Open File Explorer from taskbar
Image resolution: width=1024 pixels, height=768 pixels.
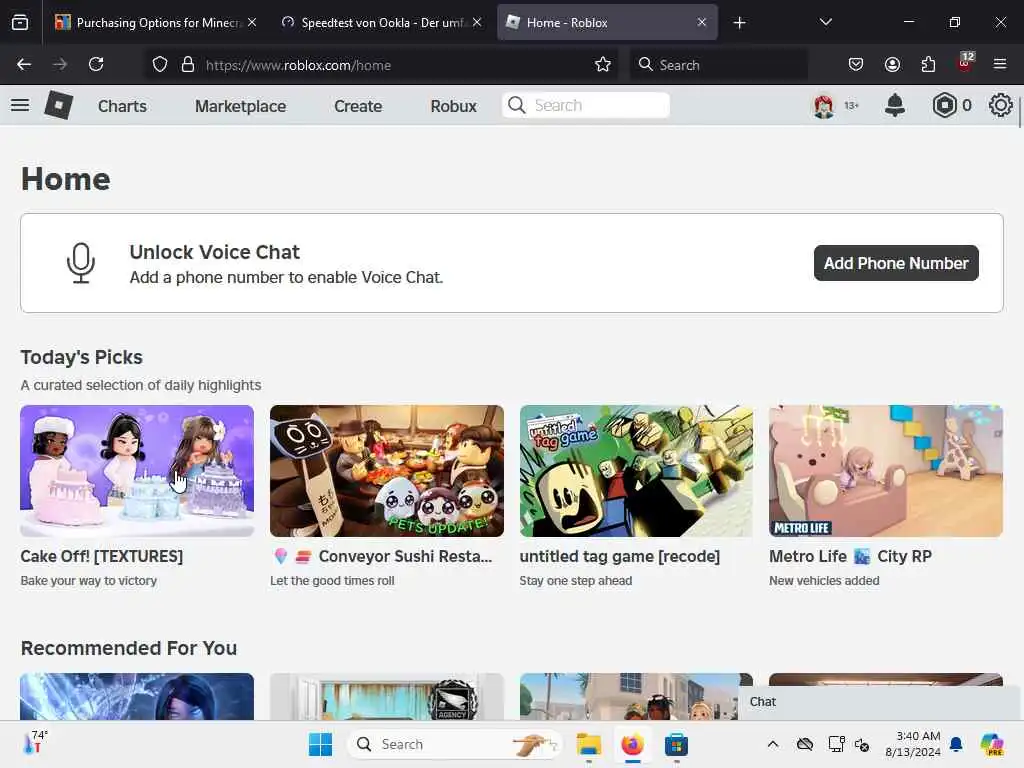(588, 744)
